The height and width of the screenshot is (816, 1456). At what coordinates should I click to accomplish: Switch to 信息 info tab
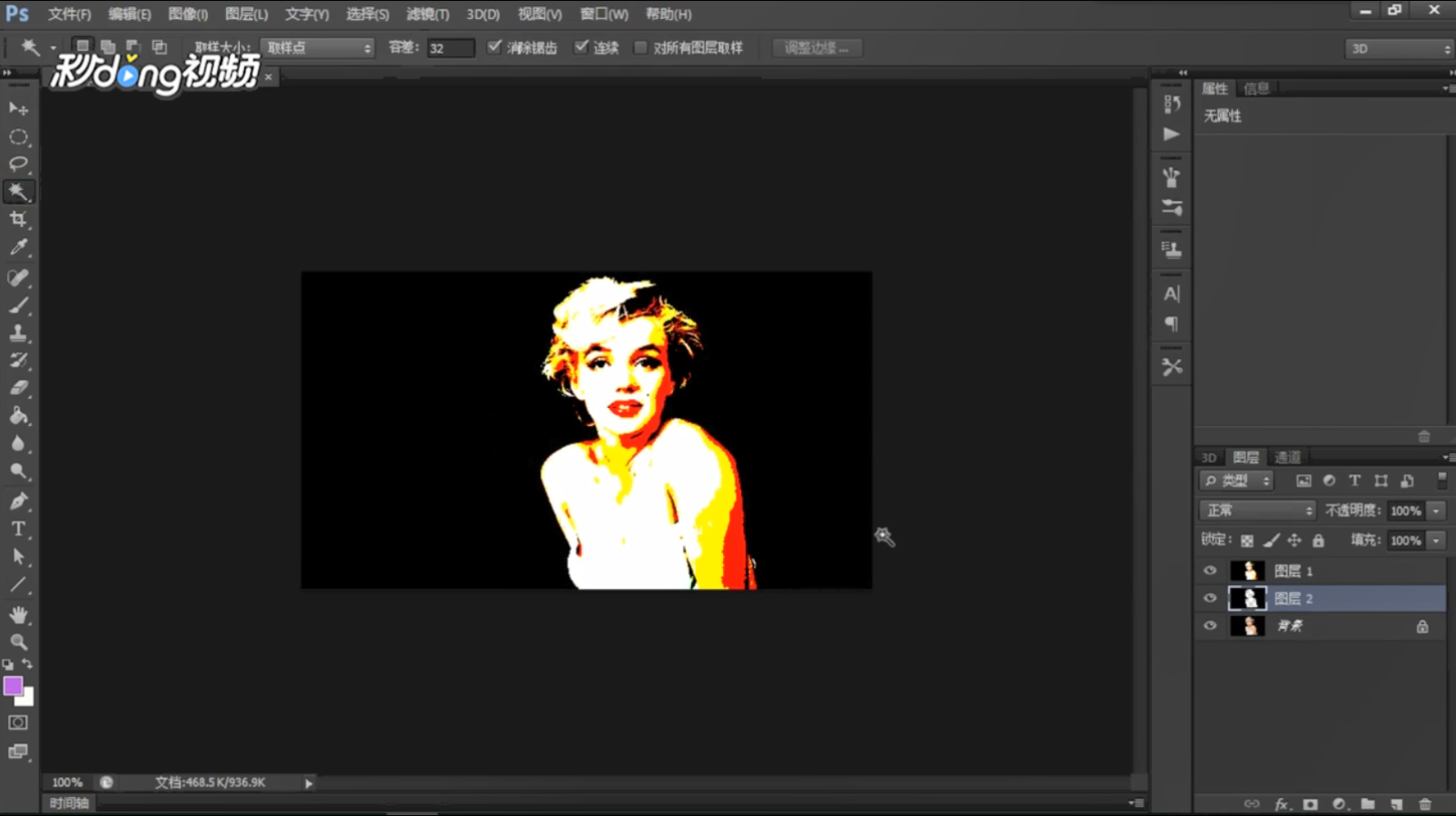point(1256,88)
